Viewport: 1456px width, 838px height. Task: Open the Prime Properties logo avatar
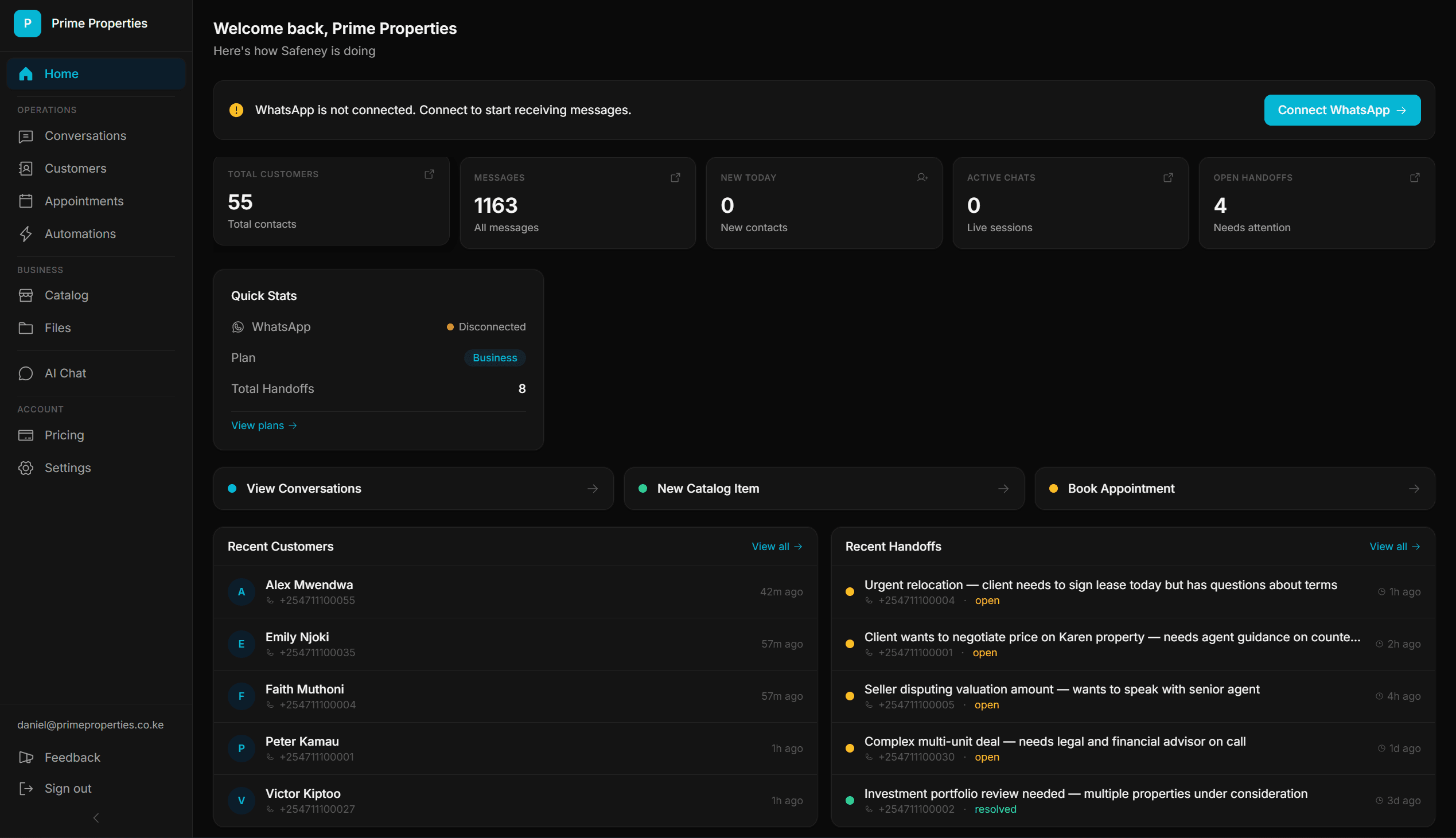[x=27, y=24]
